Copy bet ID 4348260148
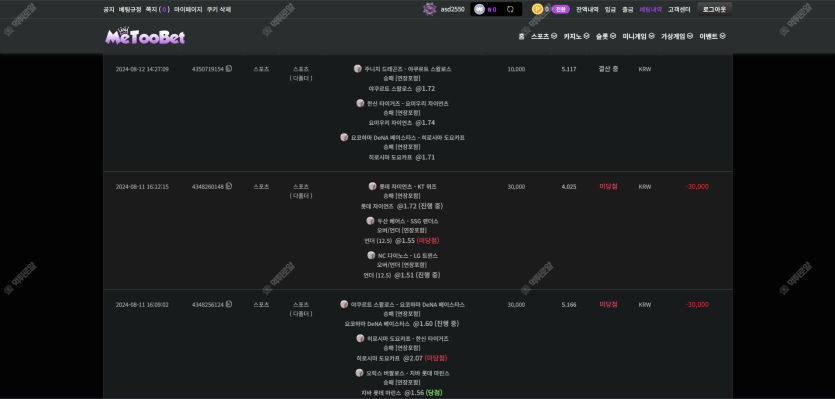This screenshot has width=835, height=399. pyautogui.click(x=229, y=186)
